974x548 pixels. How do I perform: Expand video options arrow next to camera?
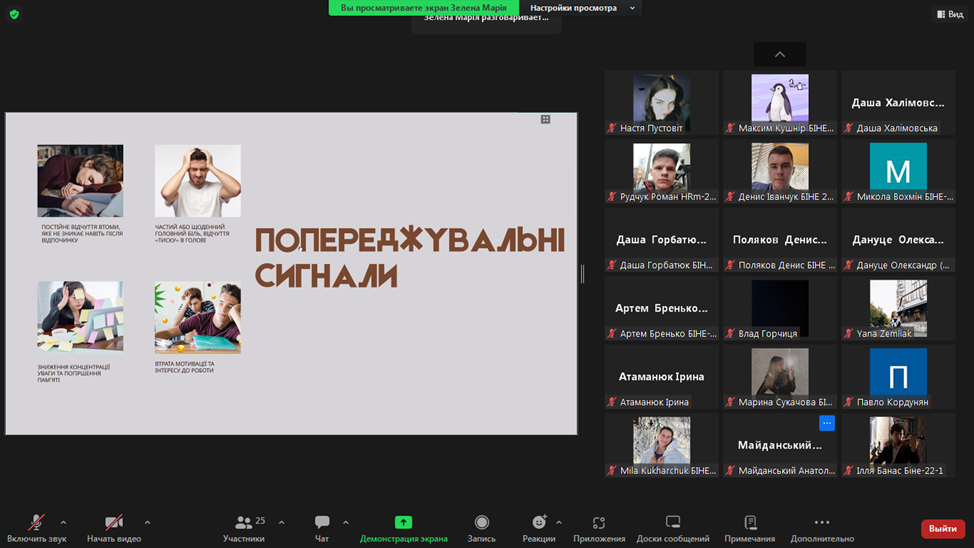point(147,522)
